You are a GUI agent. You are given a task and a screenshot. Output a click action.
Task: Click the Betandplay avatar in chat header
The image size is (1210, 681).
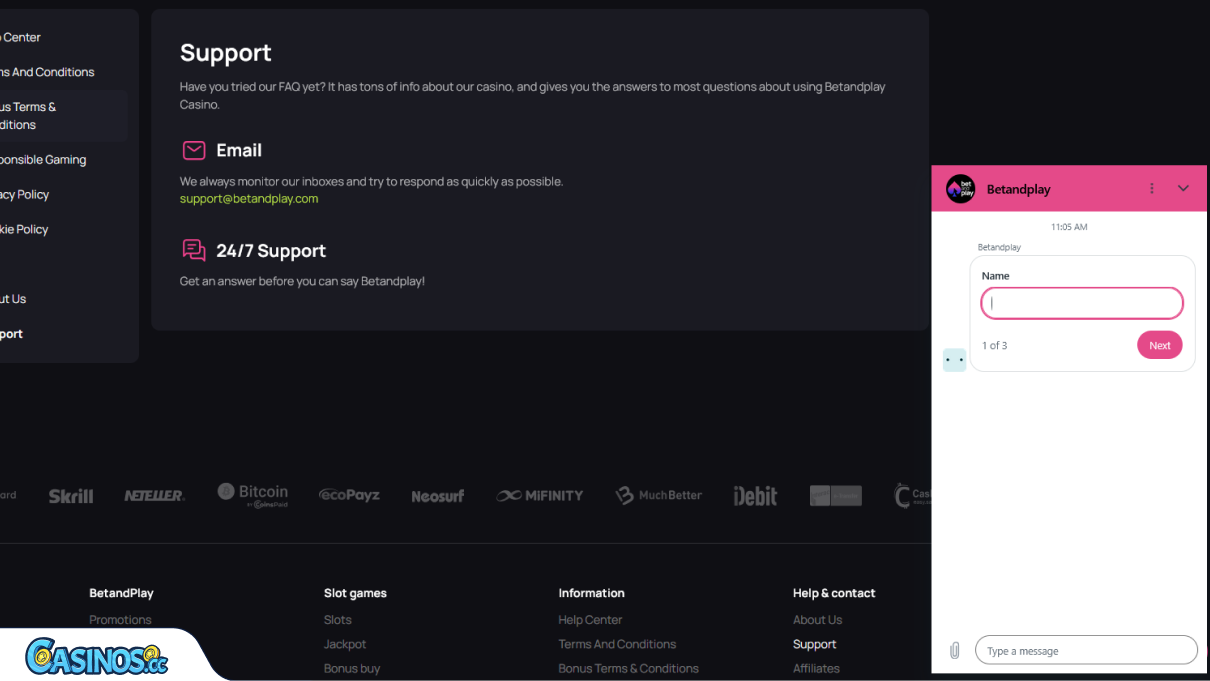pos(960,189)
